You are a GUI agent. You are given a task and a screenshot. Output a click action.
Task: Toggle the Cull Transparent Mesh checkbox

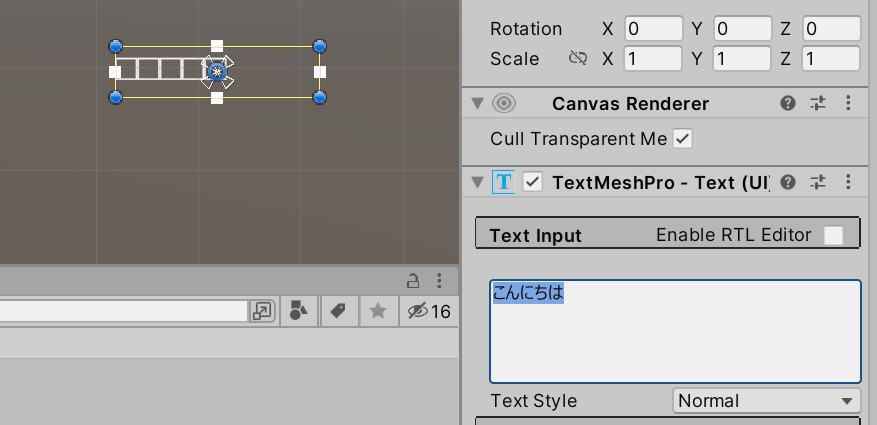click(682, 139)
